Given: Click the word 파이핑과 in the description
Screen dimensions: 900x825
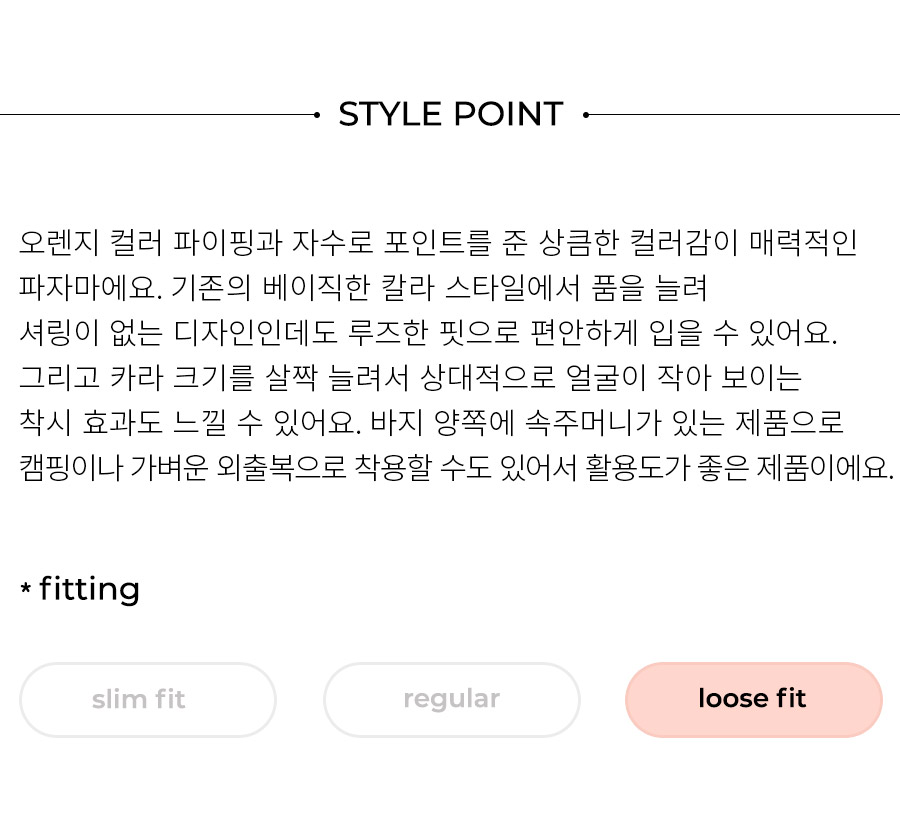Looking at the screenshot, I should (x=227, y=242).
